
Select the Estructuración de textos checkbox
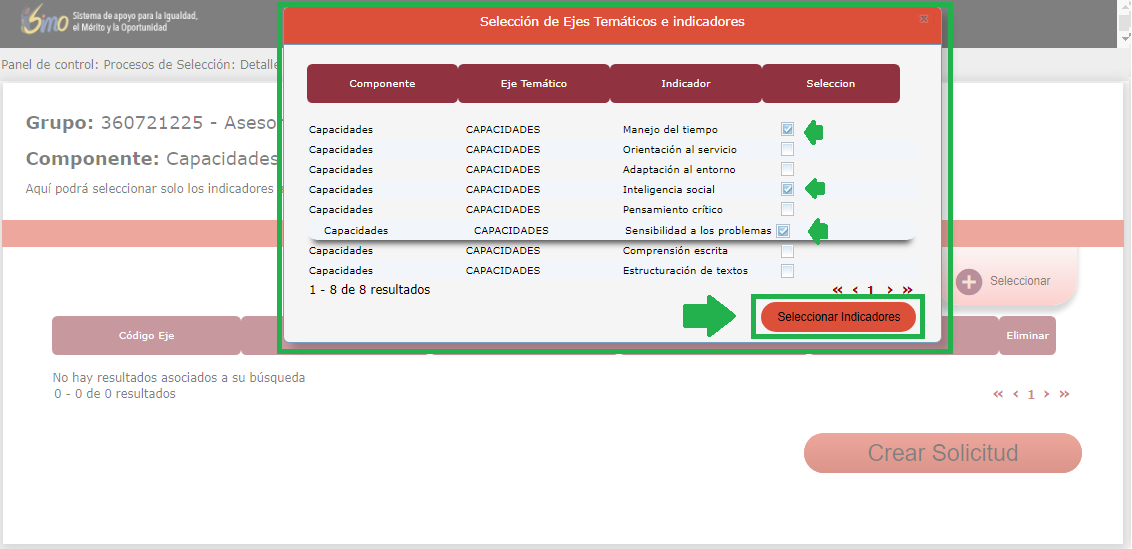click(x=787, y=271)
